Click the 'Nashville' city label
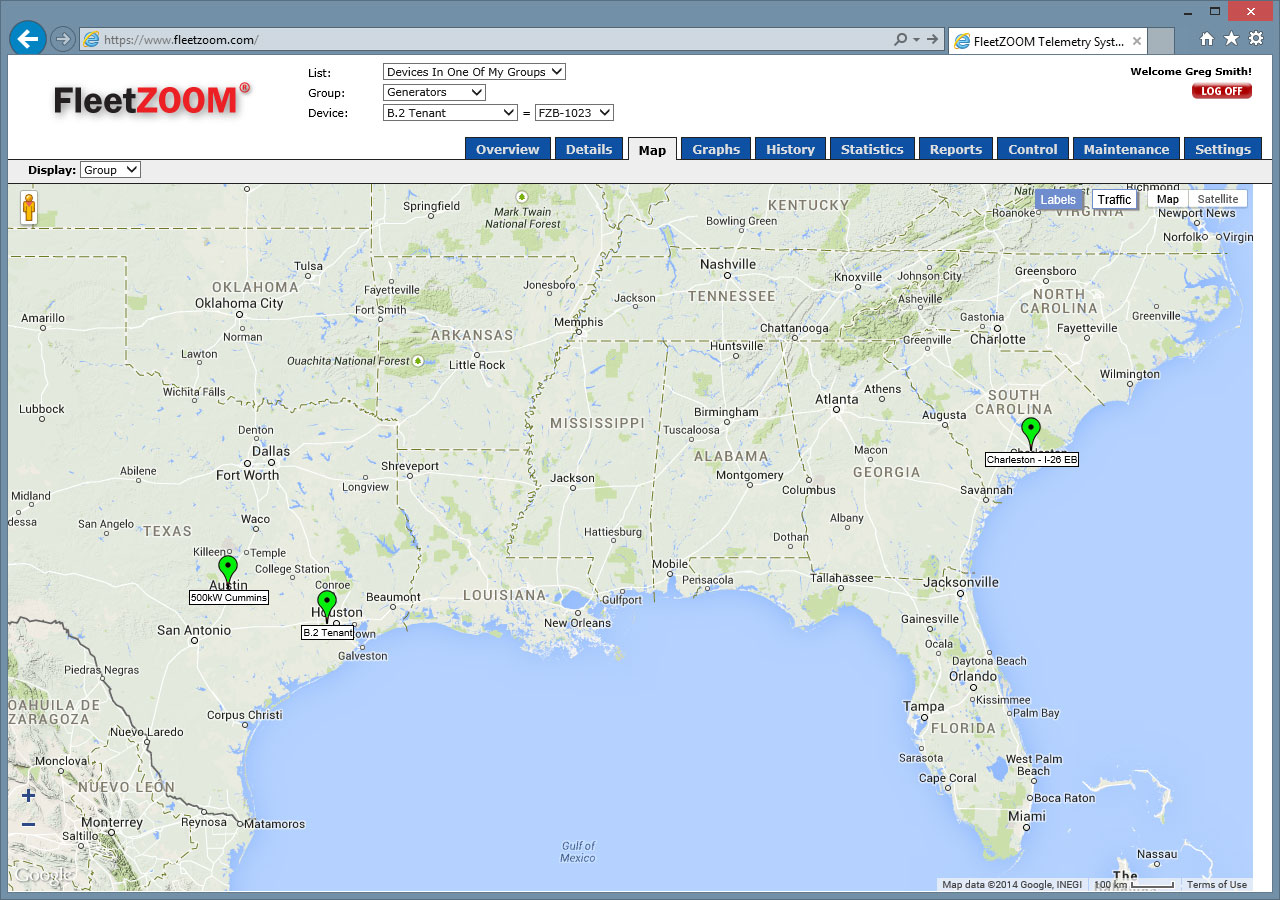 (x=728, y=264)
